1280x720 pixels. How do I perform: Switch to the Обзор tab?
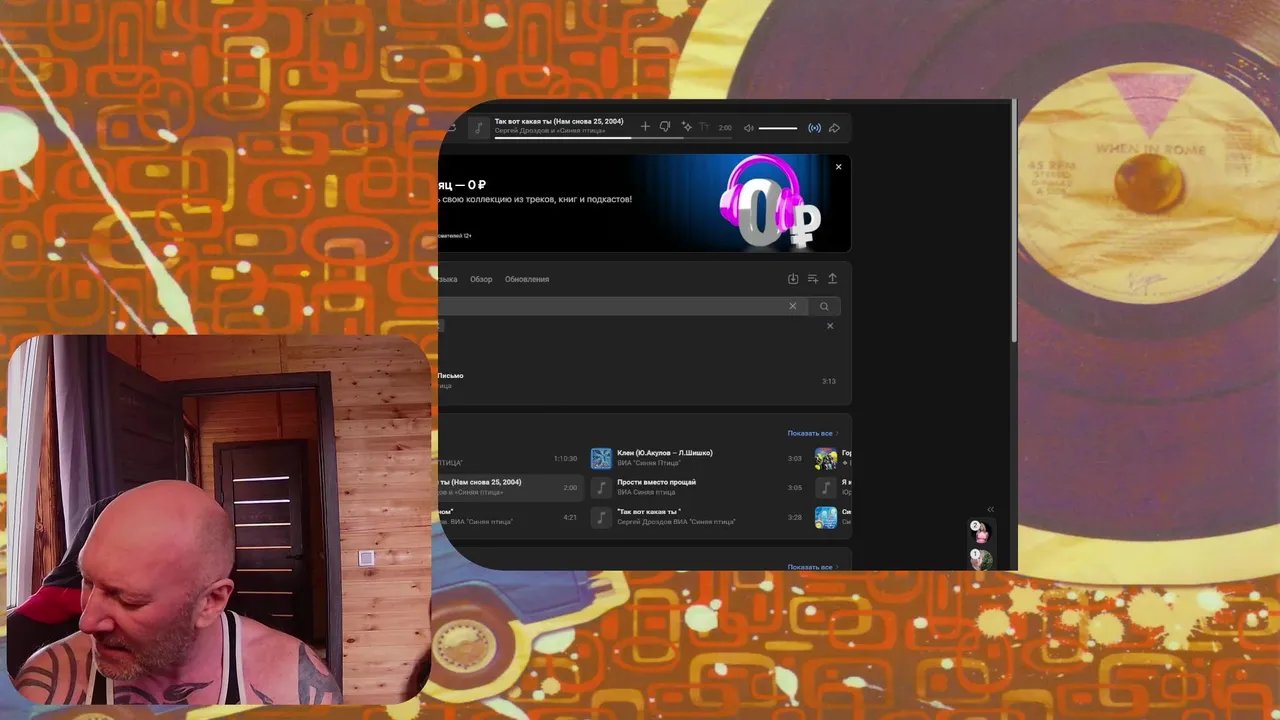481,279
